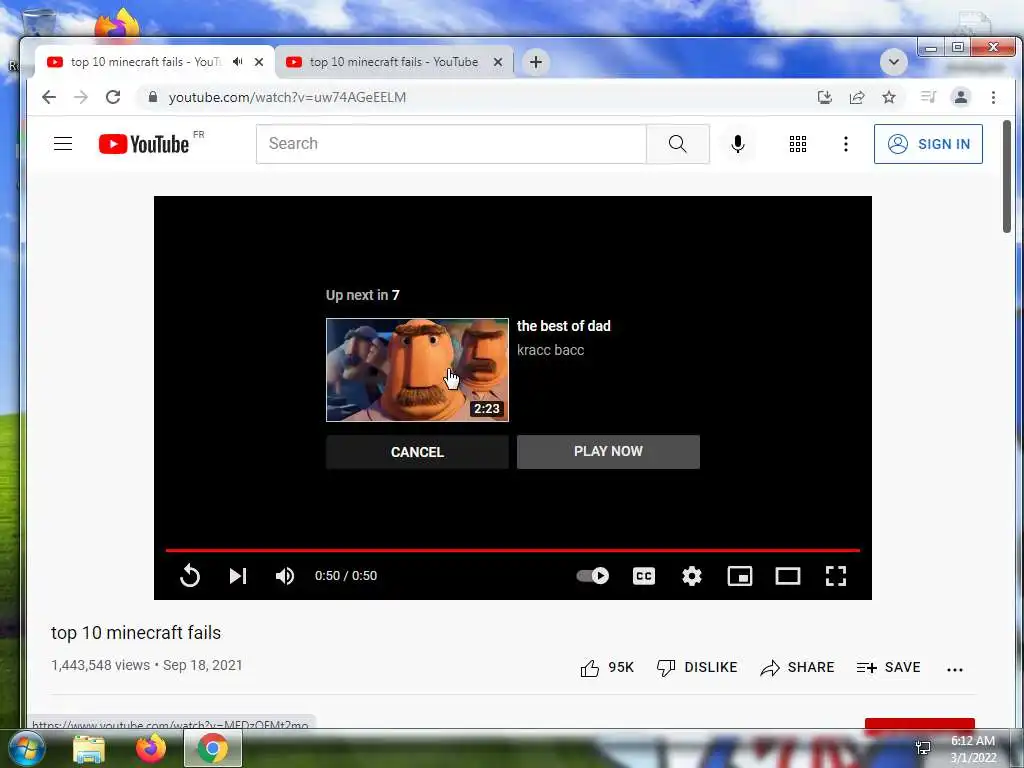Focus the YouTube Search field
This screenshot has width=1024, height=768.
click(x=451, y=144)
